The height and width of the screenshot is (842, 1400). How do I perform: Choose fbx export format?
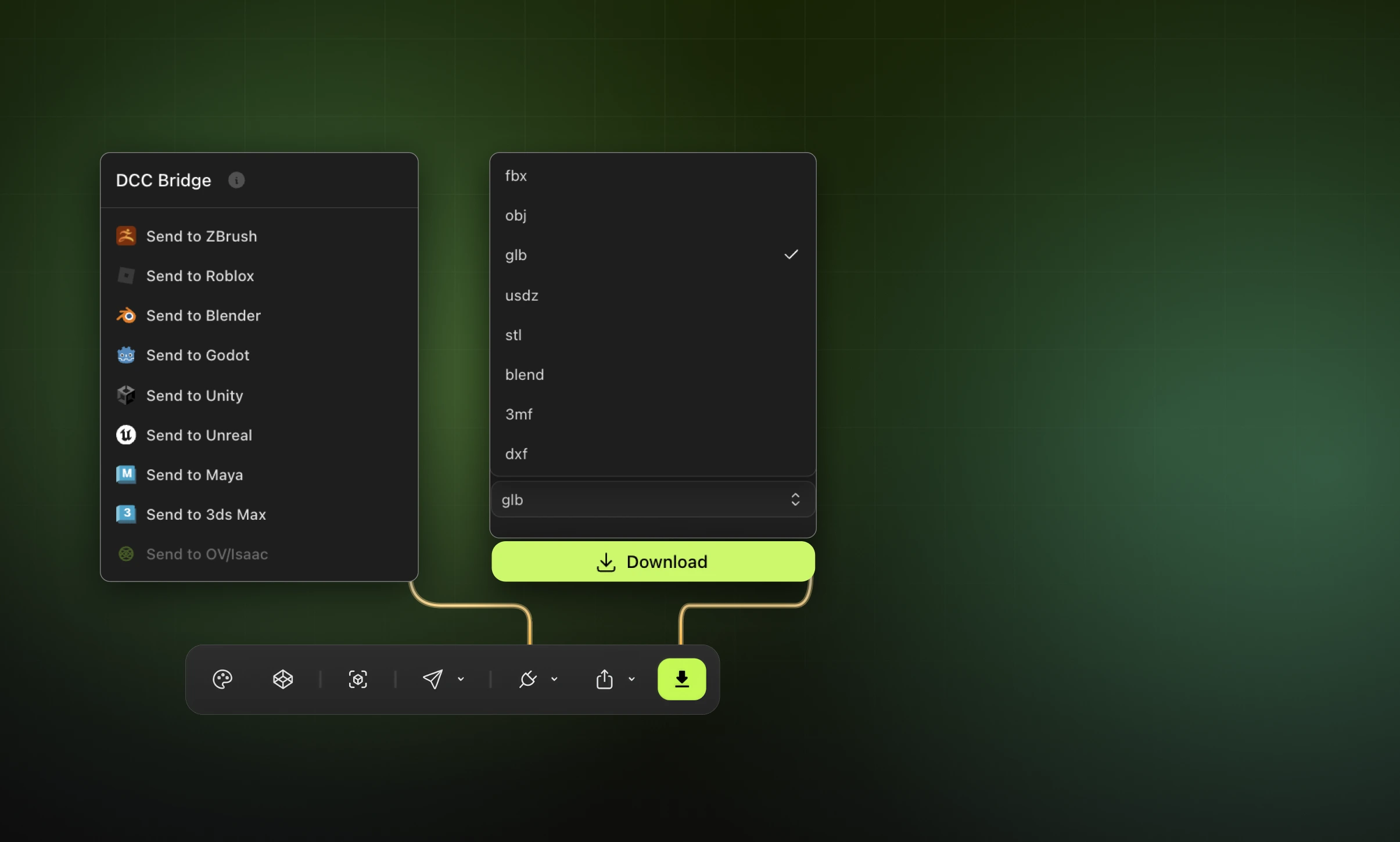[x=653, y=175]
